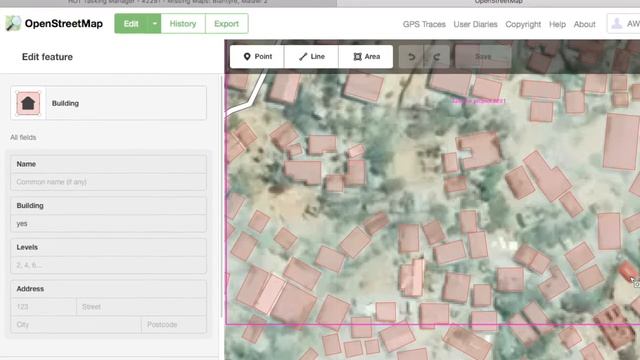
Task: Select the Line drawing tool
Action: tap(311, 56)
